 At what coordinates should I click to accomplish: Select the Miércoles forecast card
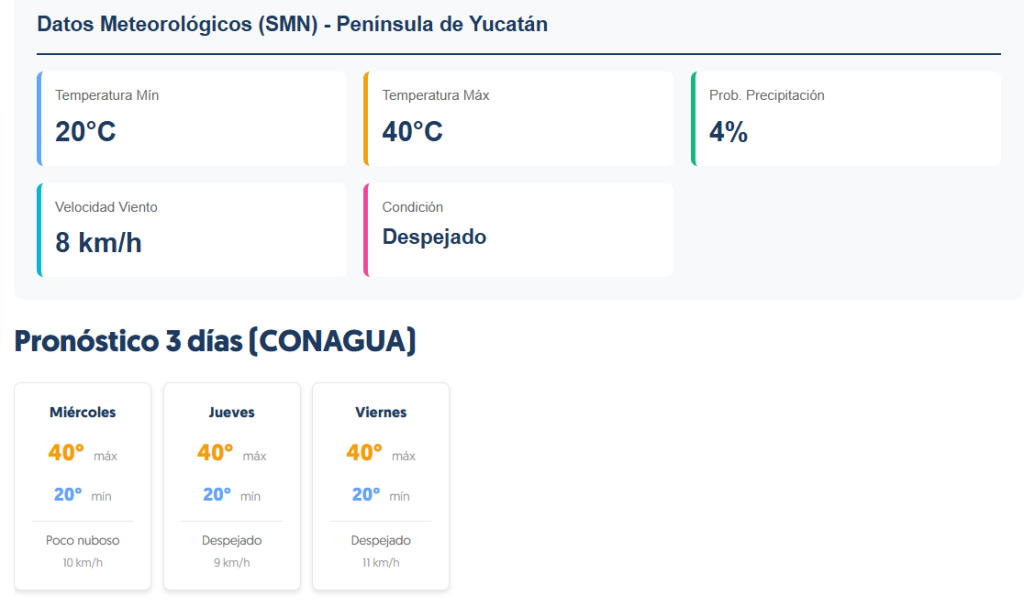pos(83,486)
